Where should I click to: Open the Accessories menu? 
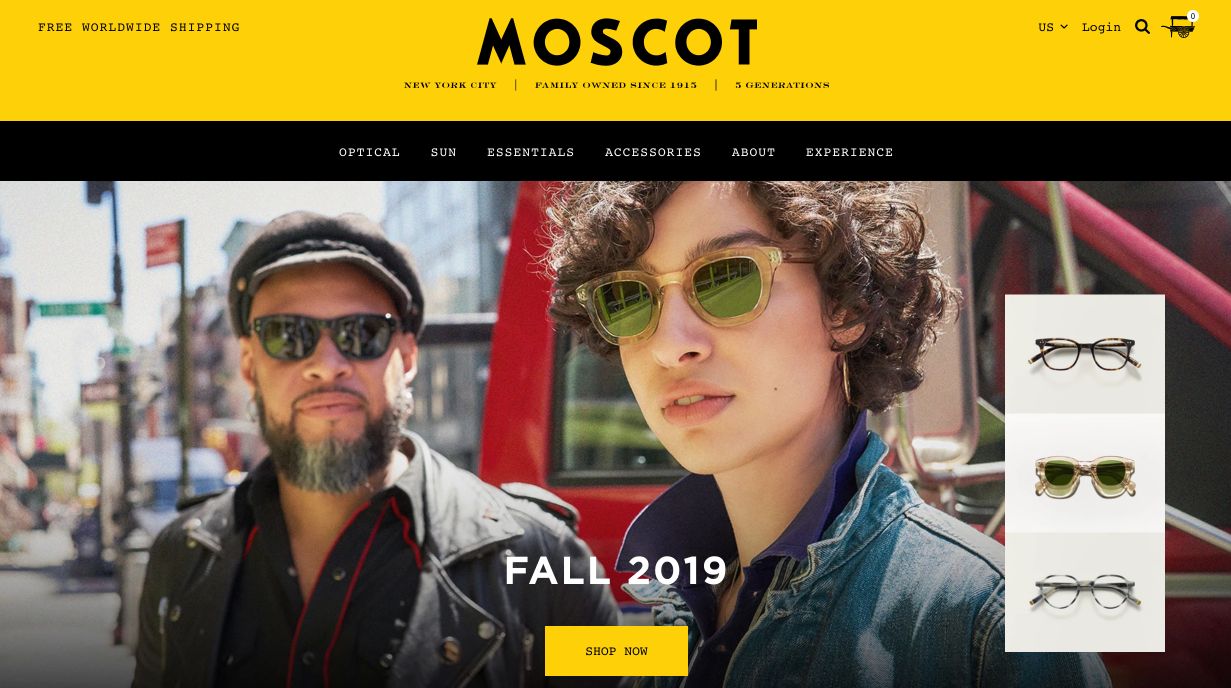tap(653, 152)
